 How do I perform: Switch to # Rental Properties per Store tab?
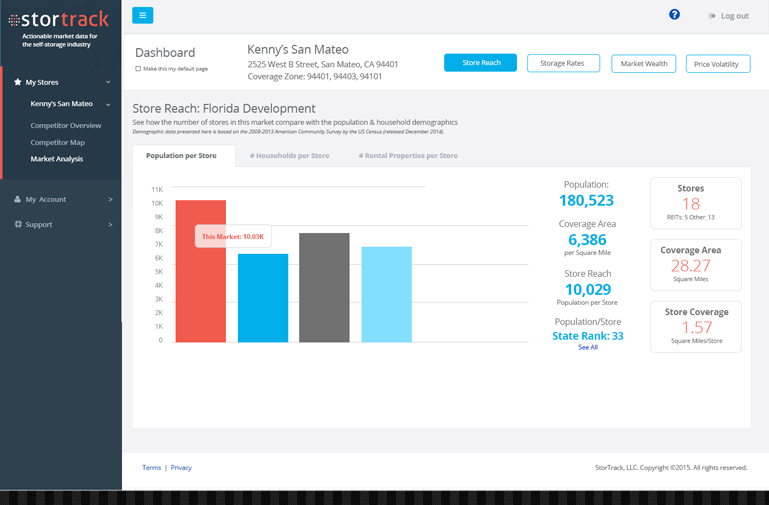click(408, 156)
